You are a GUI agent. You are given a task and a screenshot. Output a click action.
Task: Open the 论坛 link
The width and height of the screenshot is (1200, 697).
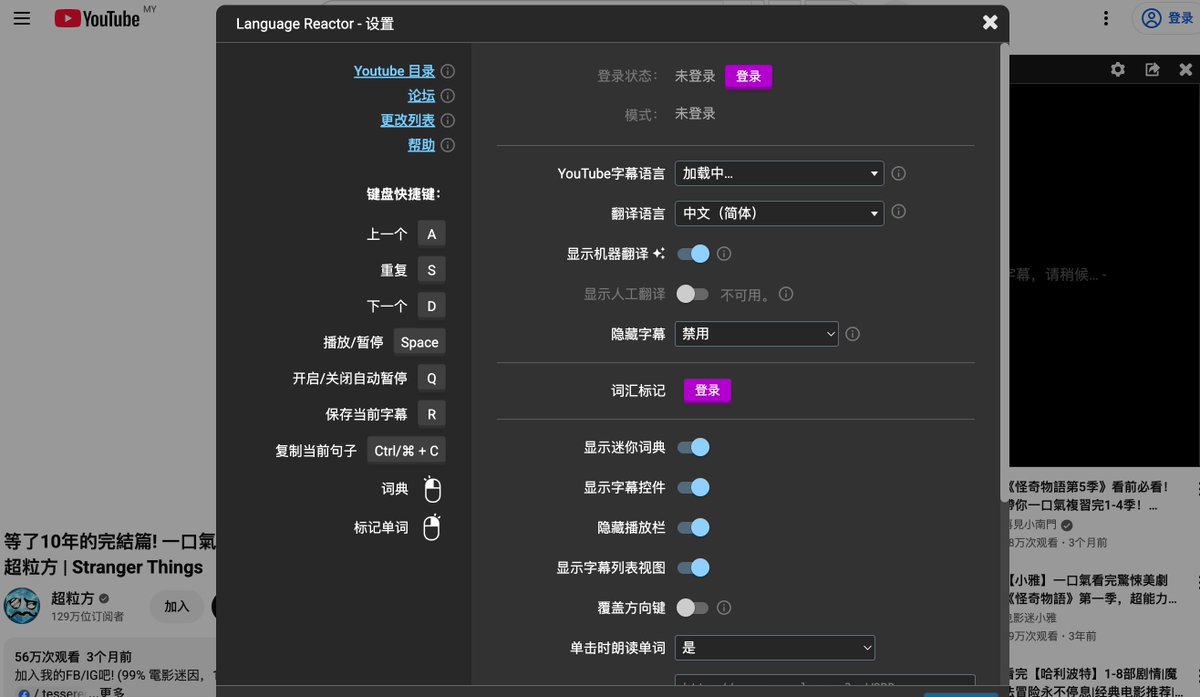pos(421,96)
